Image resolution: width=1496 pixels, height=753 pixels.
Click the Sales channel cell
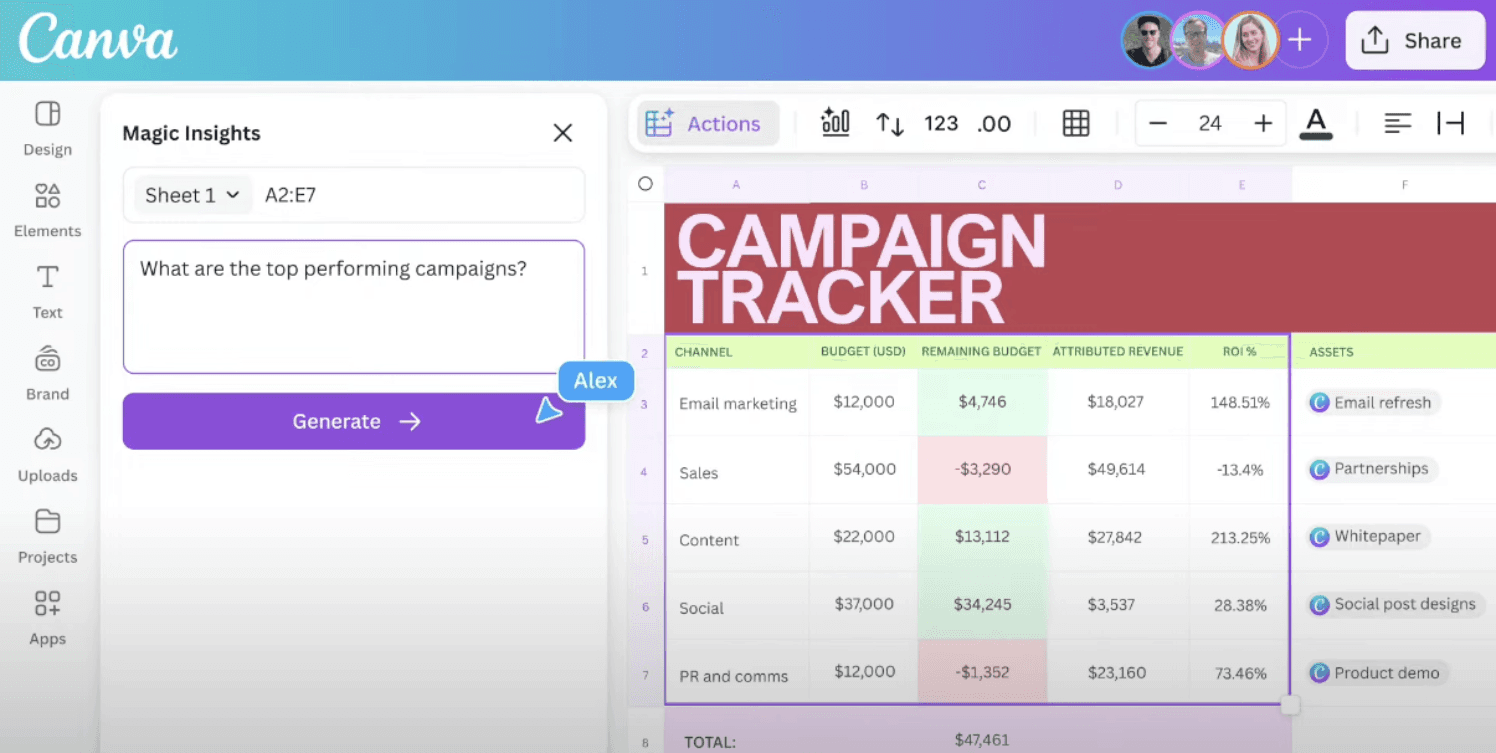click(738, 471)
